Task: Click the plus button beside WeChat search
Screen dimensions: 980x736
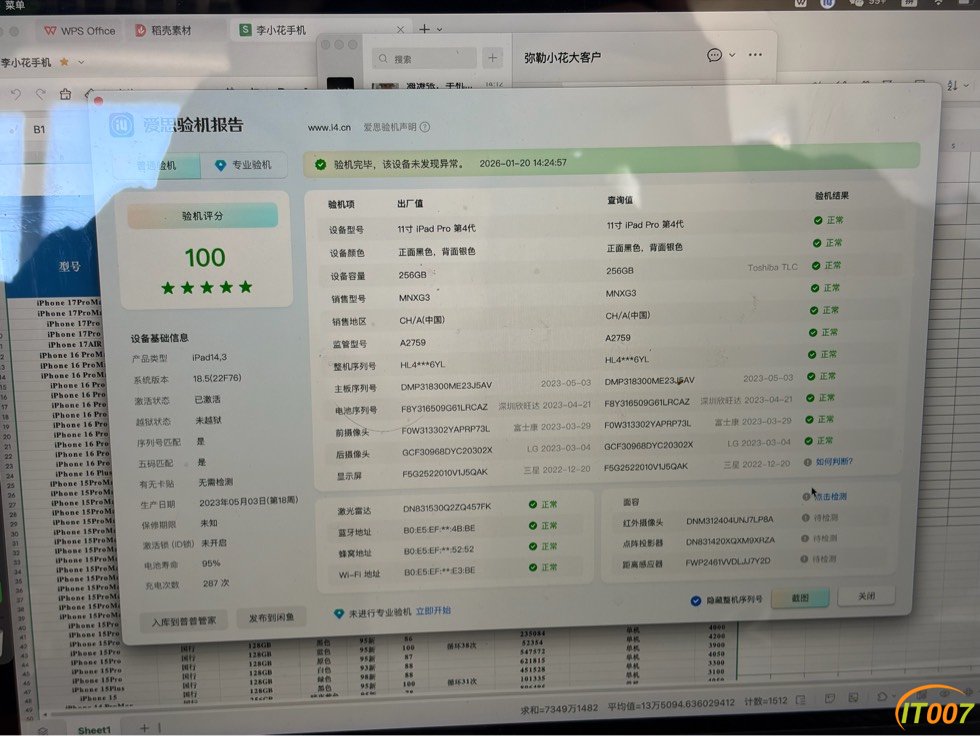Action: (492, 58)
